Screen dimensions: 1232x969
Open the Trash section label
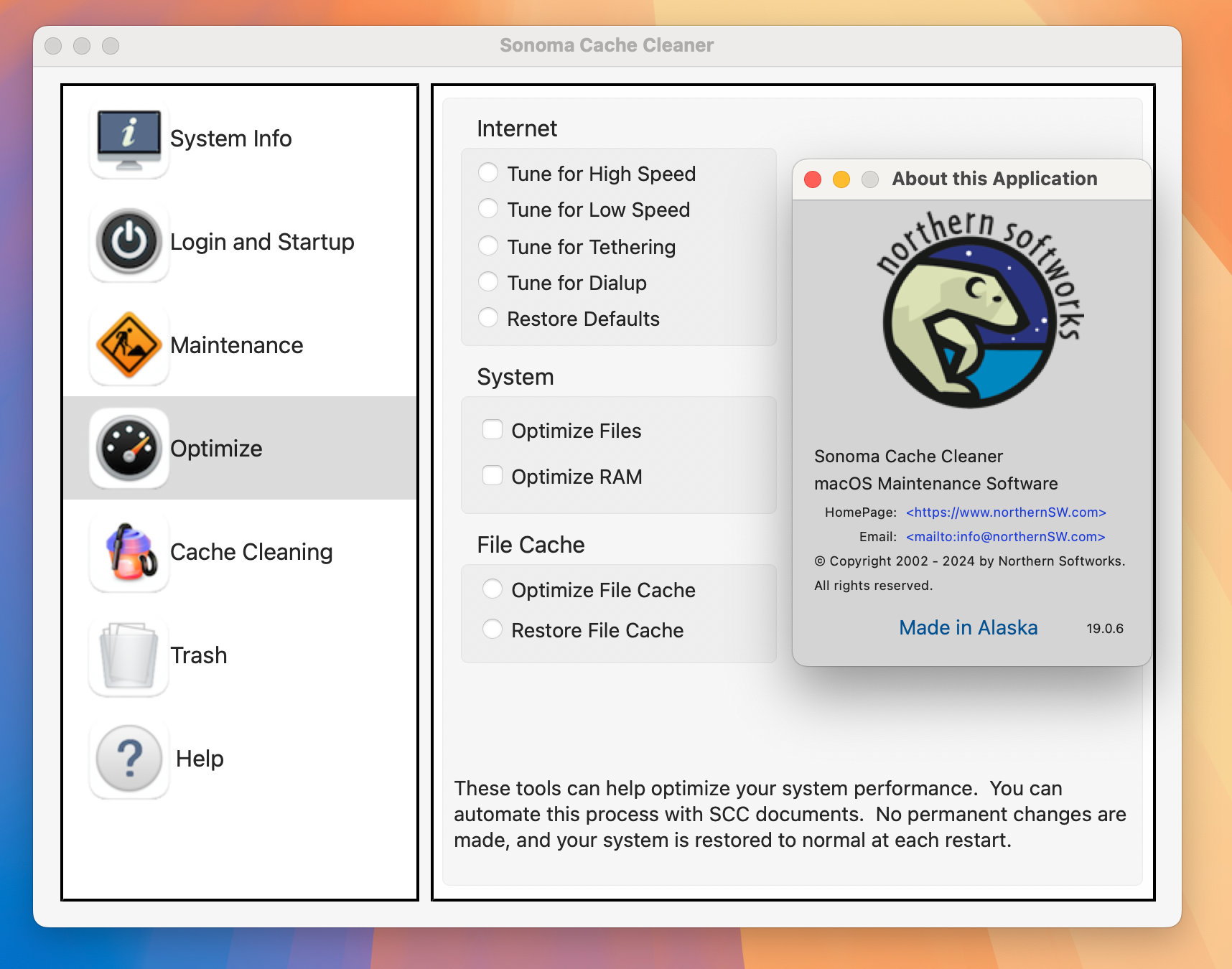[199, 655]
